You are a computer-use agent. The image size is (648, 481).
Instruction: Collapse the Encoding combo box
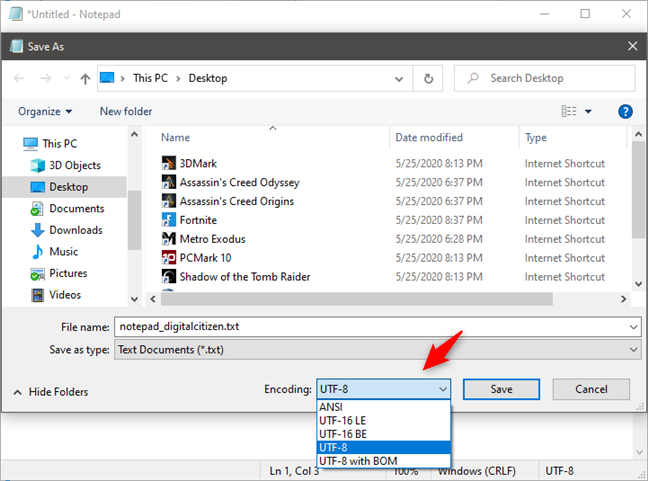442,389
